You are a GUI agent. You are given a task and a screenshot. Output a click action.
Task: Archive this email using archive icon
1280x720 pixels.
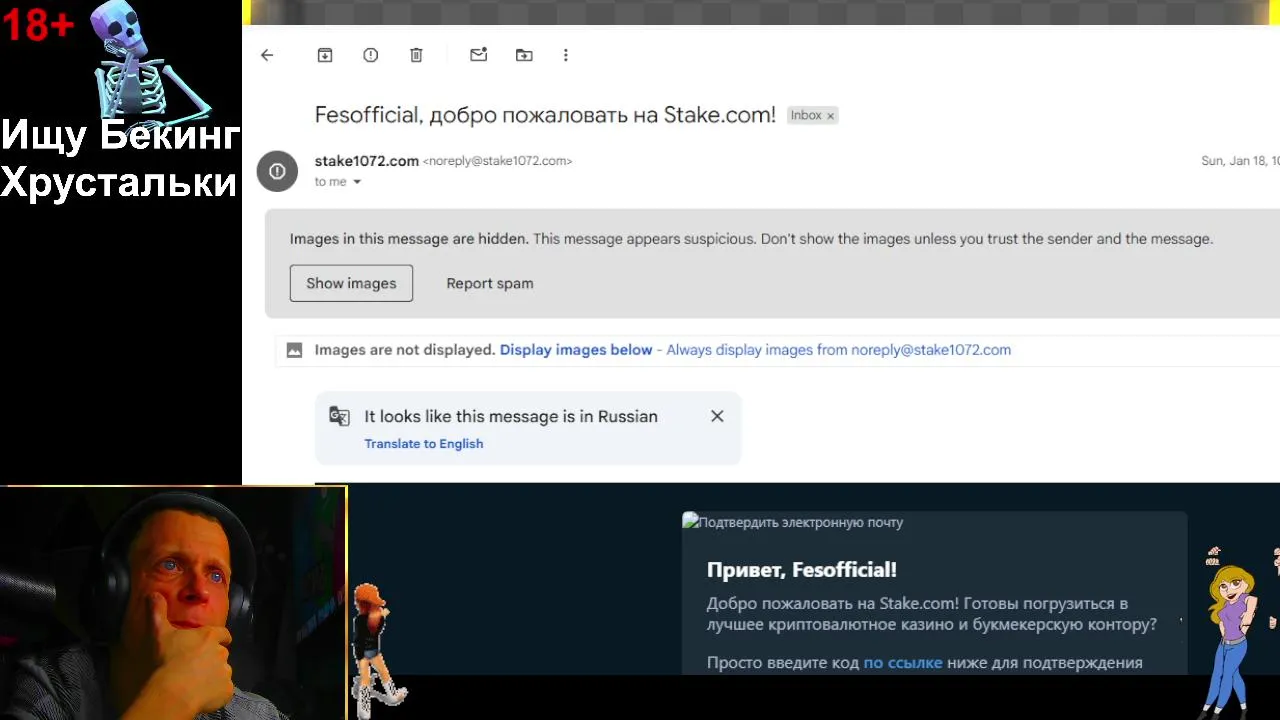pos(325,55)
